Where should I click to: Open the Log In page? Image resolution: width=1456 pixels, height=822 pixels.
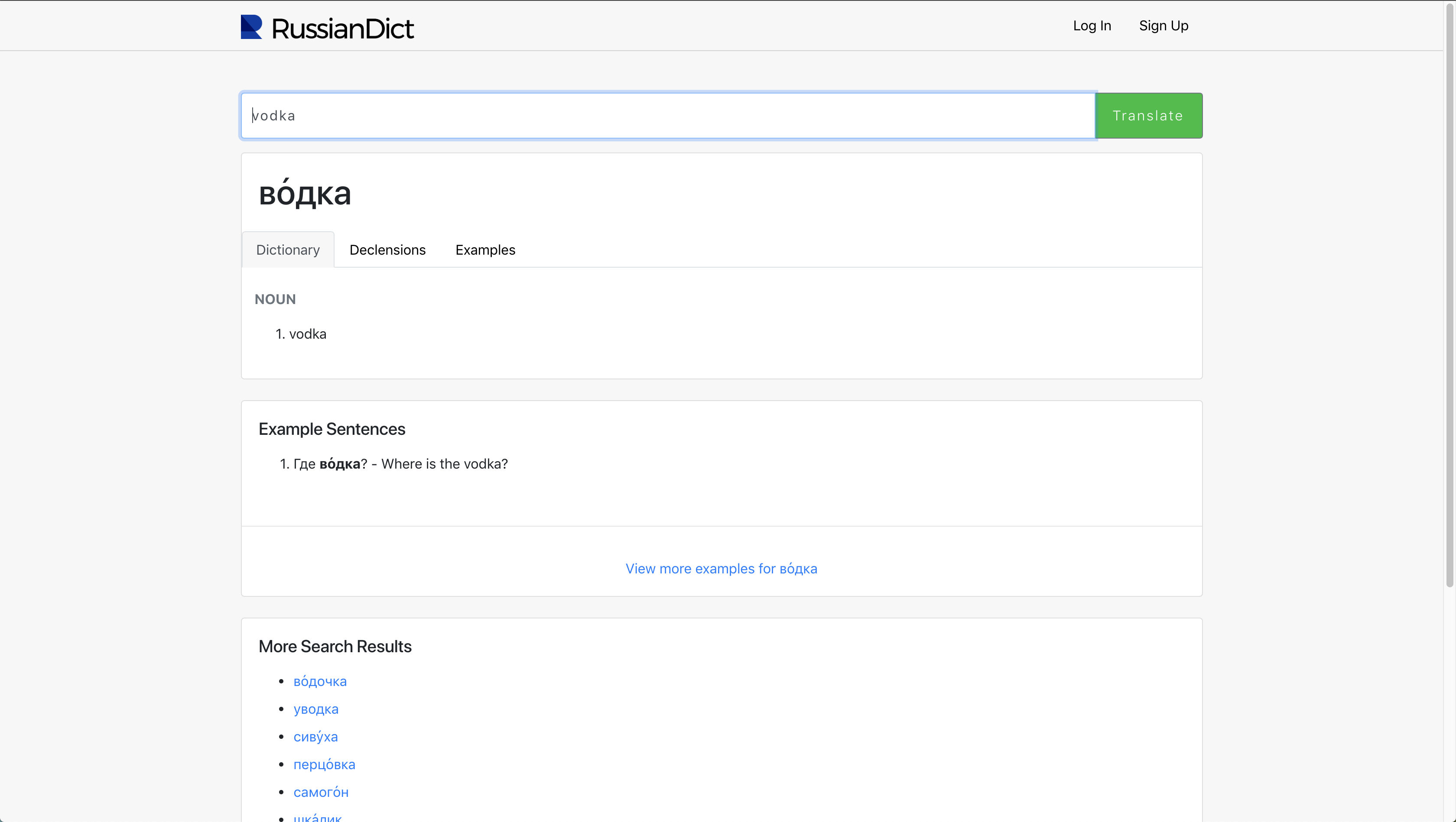point(1092,26)
